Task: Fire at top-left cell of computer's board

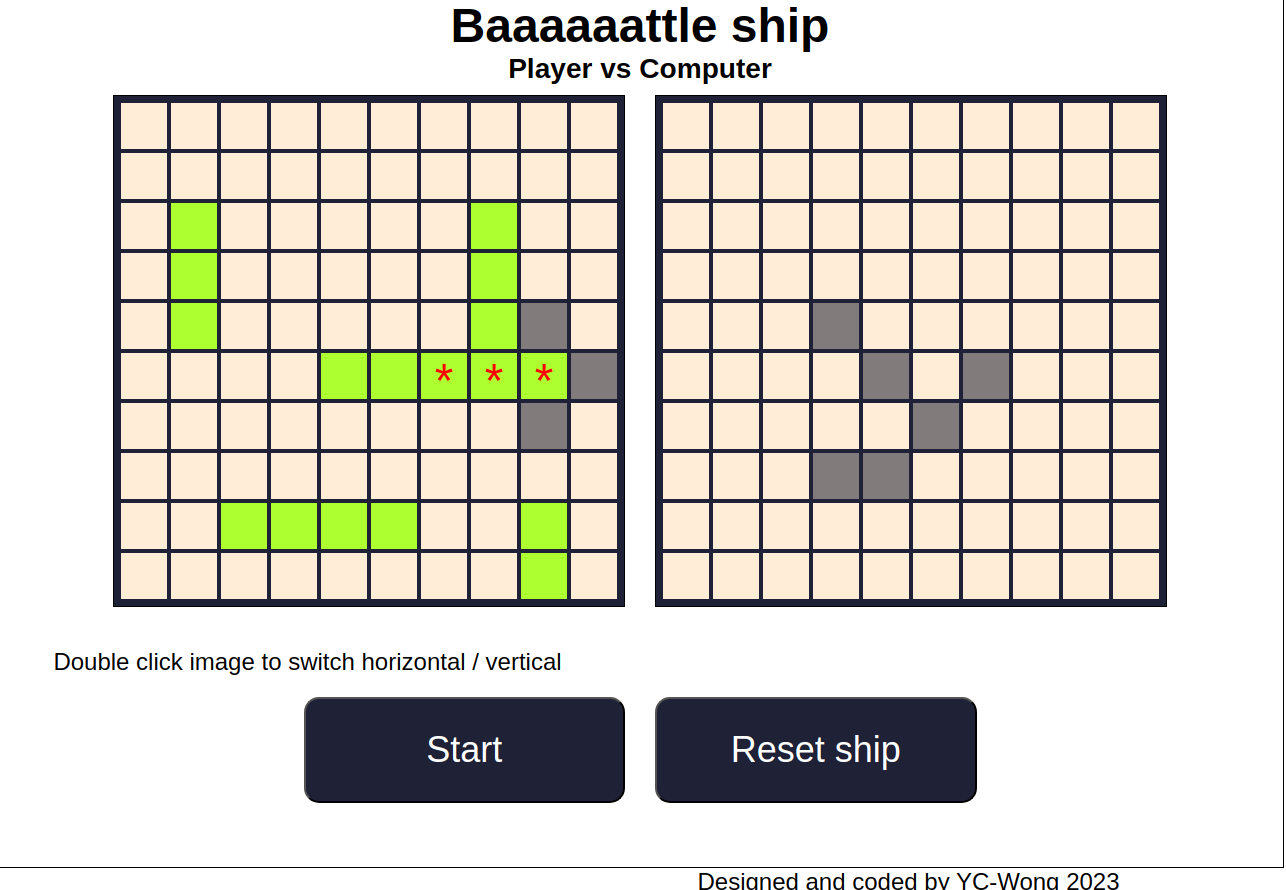Action: pos(686,126)
